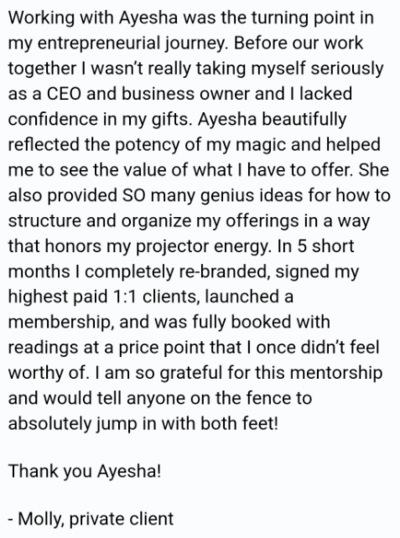400x538 pixels.
Task: Click the line 'Thank you Ayesha!'
Action: tap(84, 471)
